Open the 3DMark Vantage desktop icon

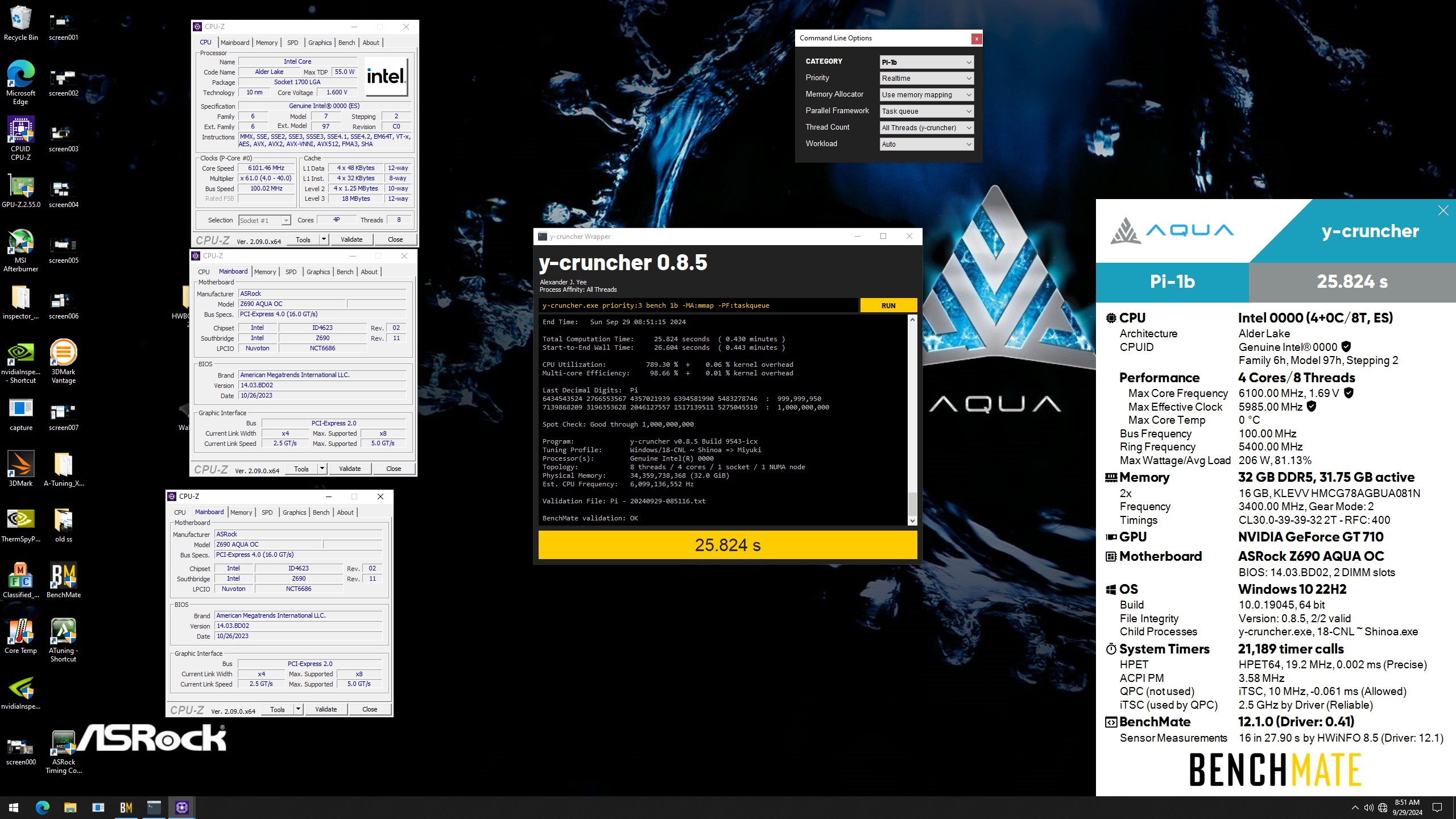pyautogui.click(x=63, y=361)
